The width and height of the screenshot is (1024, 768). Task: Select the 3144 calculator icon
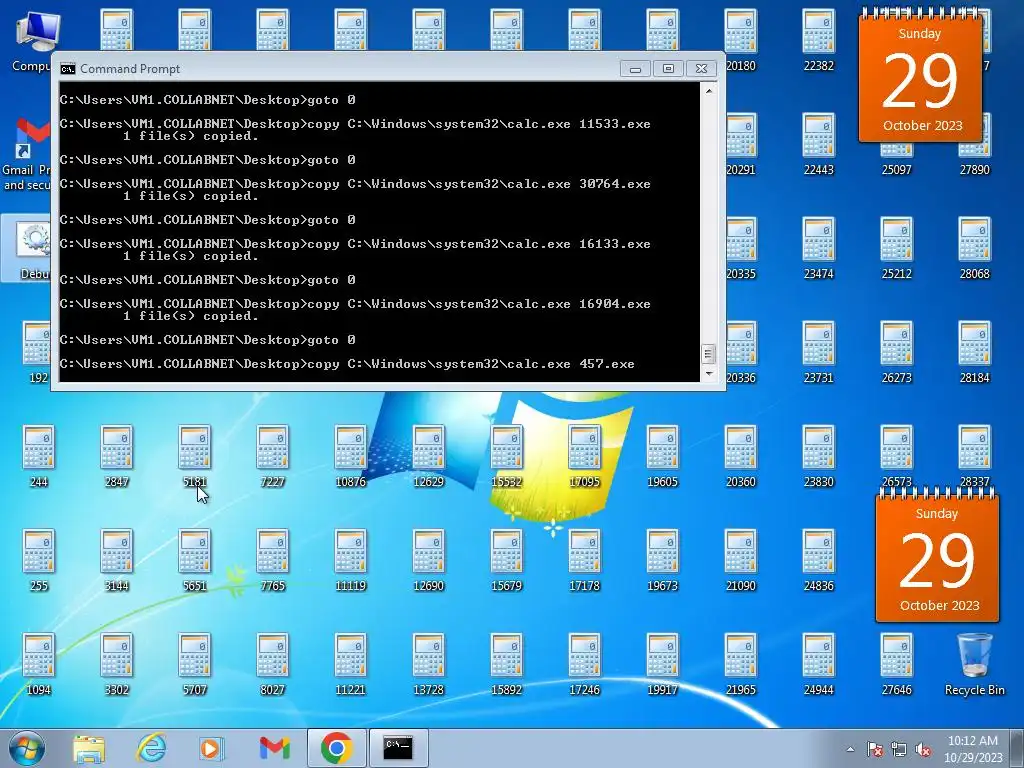pos(117,560)
